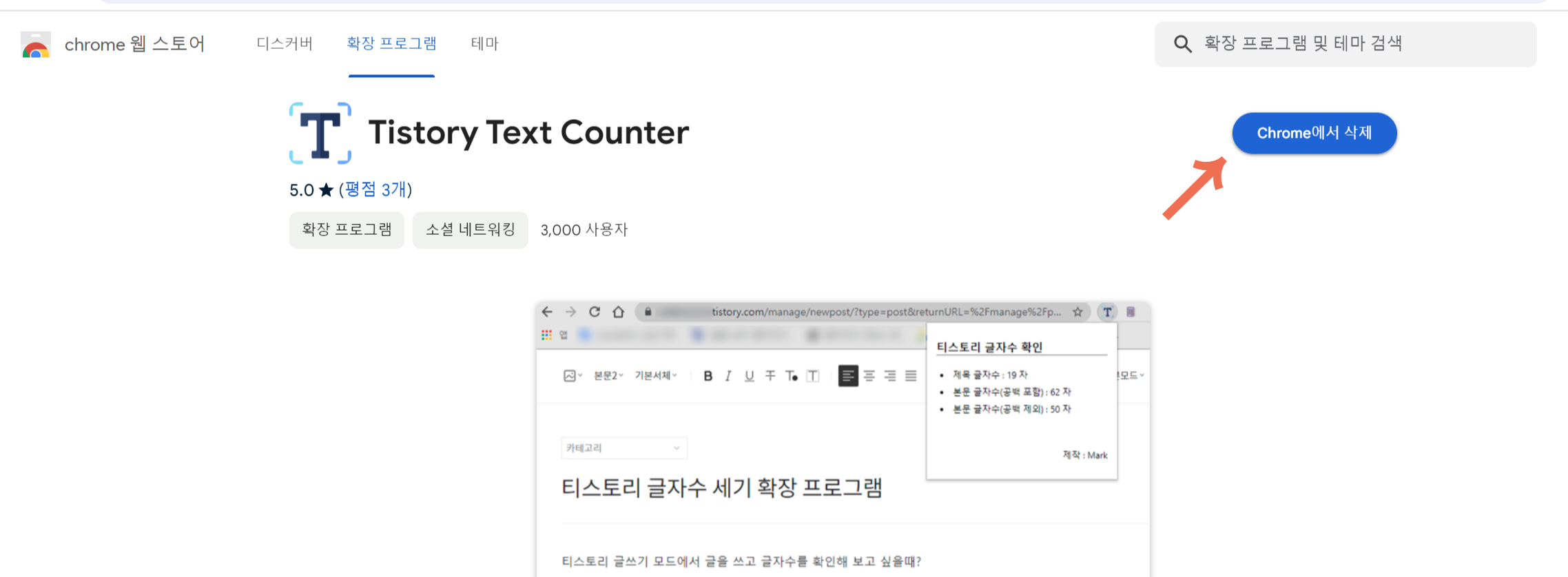Select the 소셜 네트워킹 category chip
The width and height of the screenshot is (1568, 577).
471,230
